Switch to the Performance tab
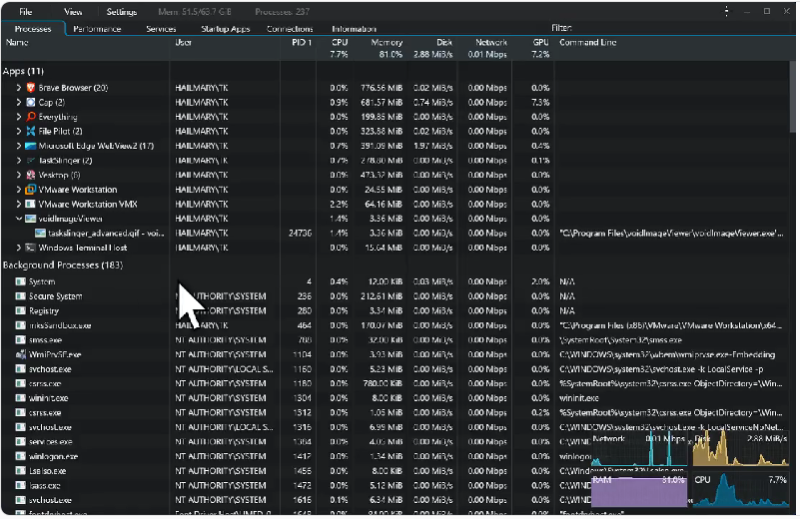The width and height of the screenshot is (800, 519). [97, 29]
